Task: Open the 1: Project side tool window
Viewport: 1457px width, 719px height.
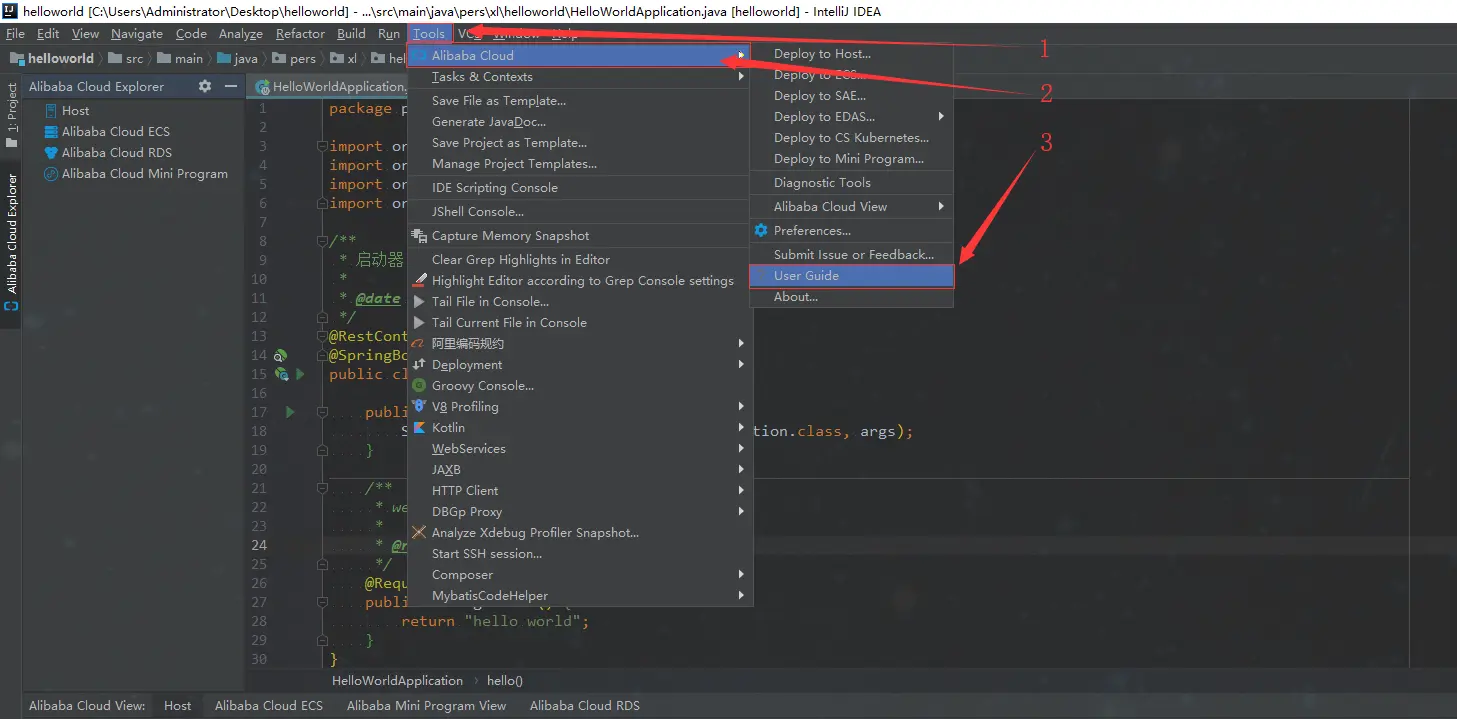Action: pyautogui.click(x=12, y=115)
